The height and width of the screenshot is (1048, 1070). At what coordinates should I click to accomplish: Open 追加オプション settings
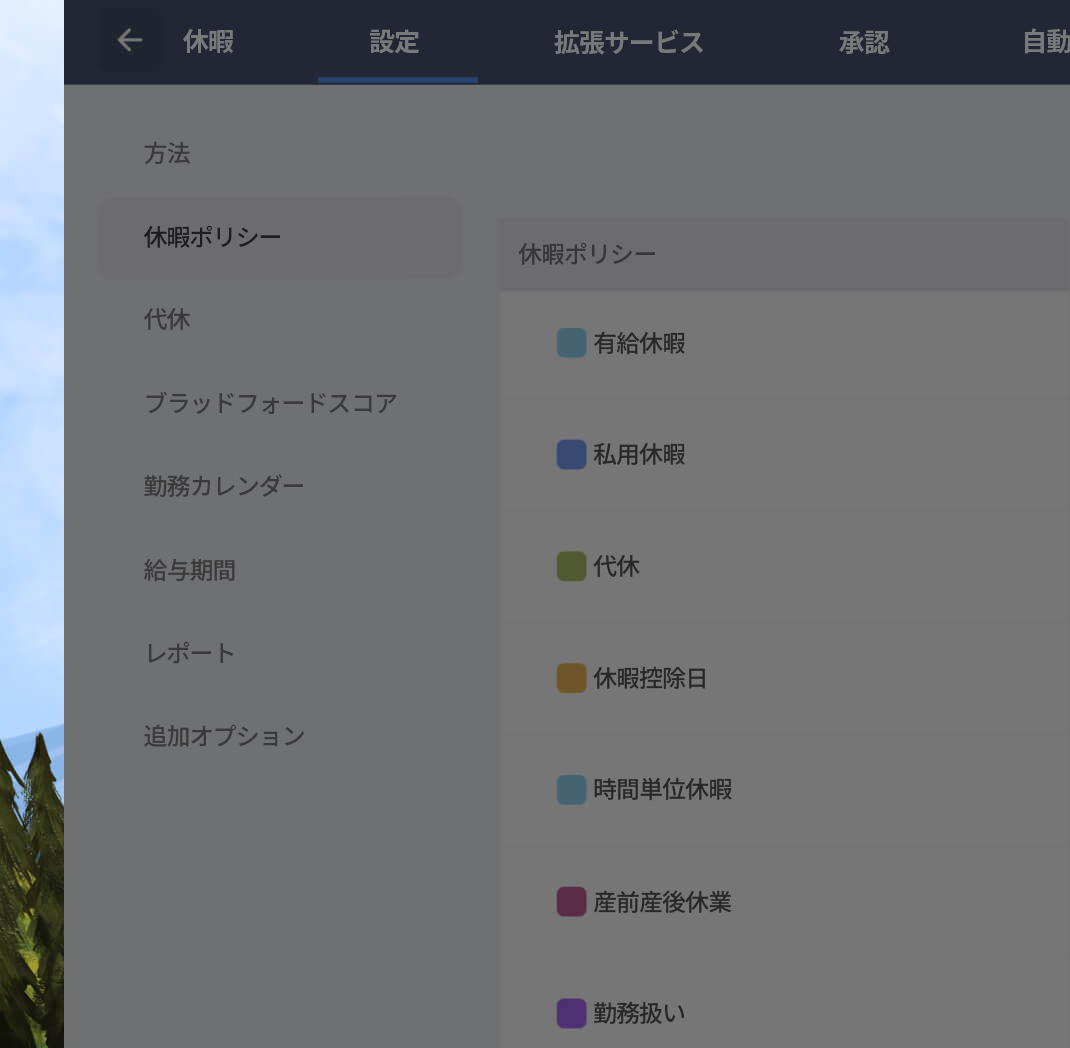pyautogui.click(x=224, y=736)
